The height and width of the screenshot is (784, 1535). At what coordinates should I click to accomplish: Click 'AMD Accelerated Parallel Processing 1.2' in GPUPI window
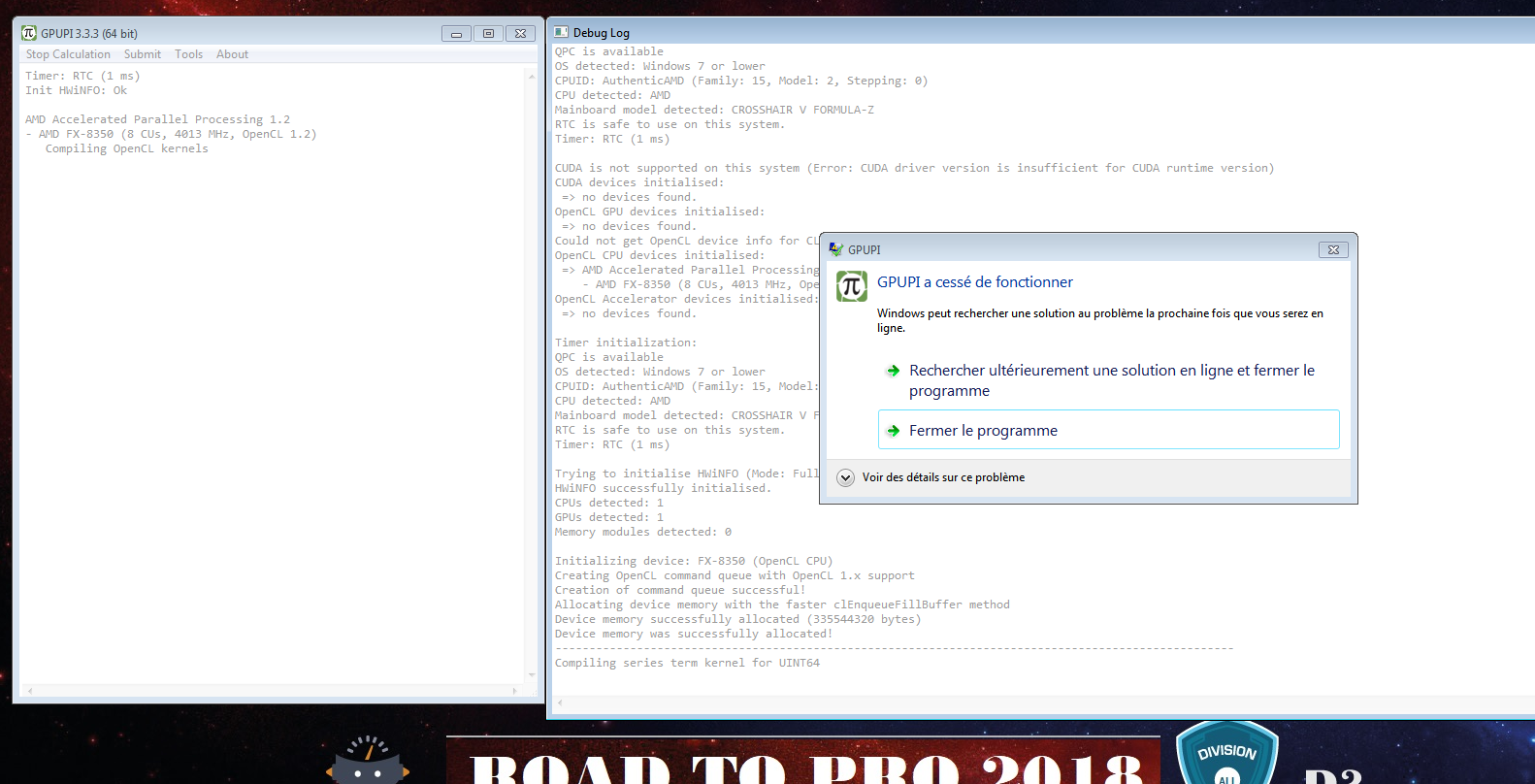pyautogui.click(x=158, y=119)
